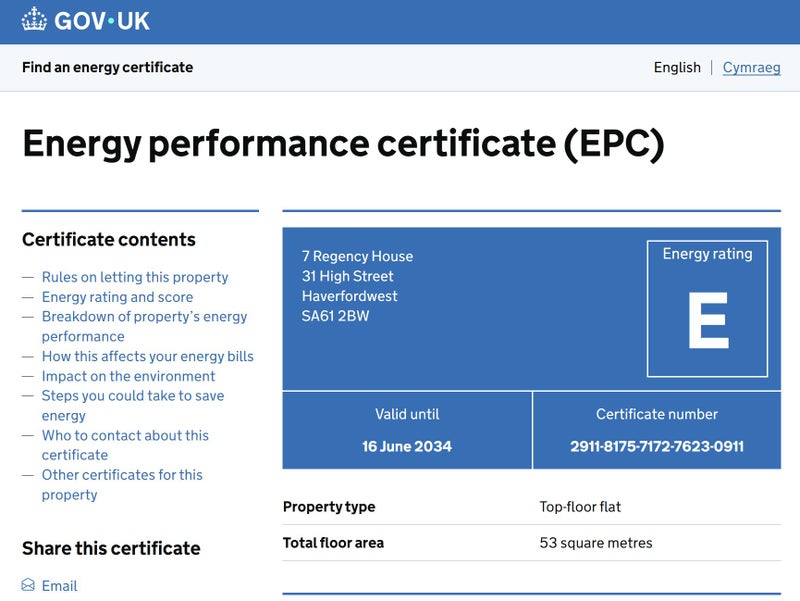Select the English language option

coord(677,67)
